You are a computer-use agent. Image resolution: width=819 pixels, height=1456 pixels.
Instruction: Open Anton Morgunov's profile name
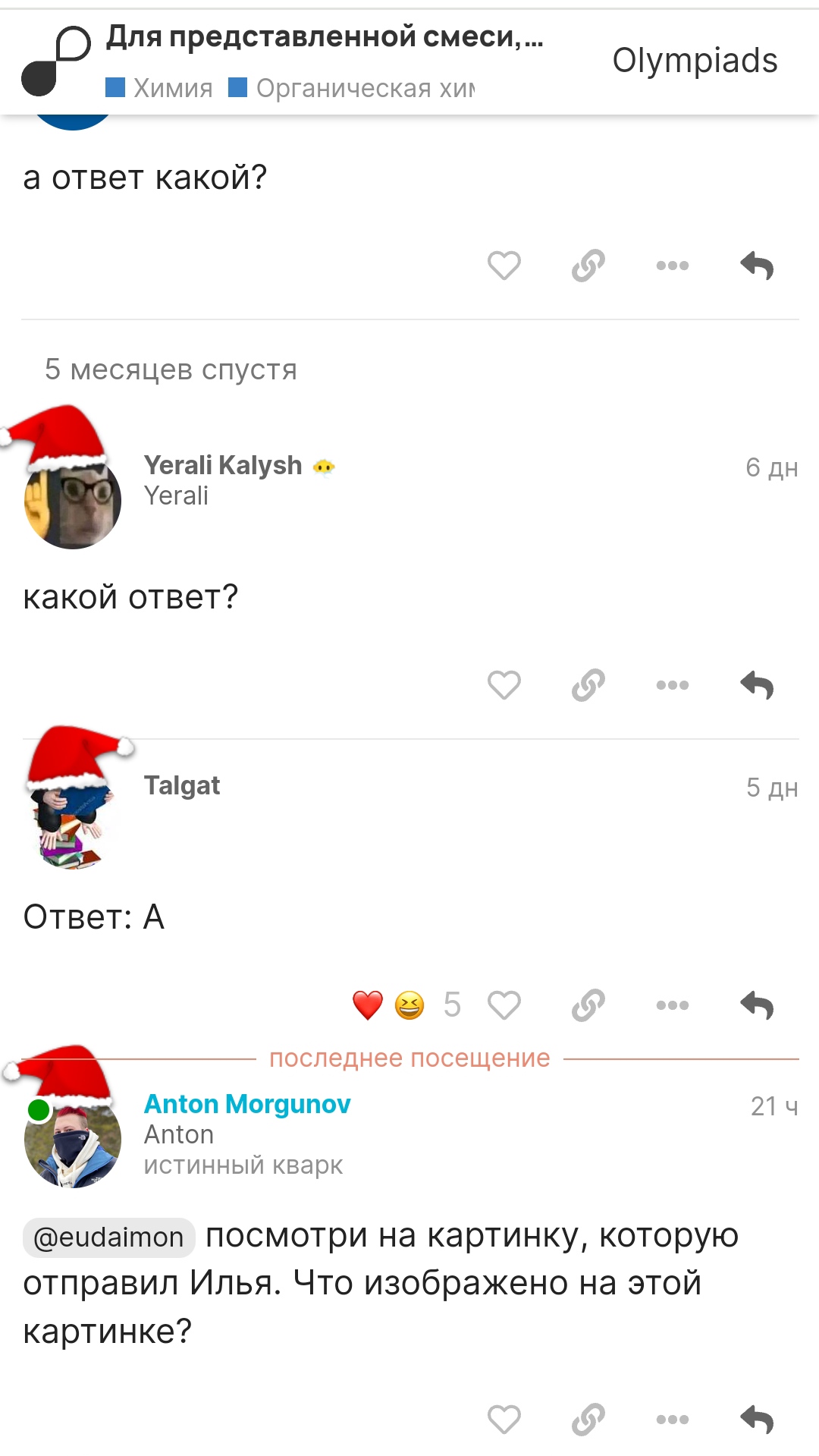point(247,1104)
